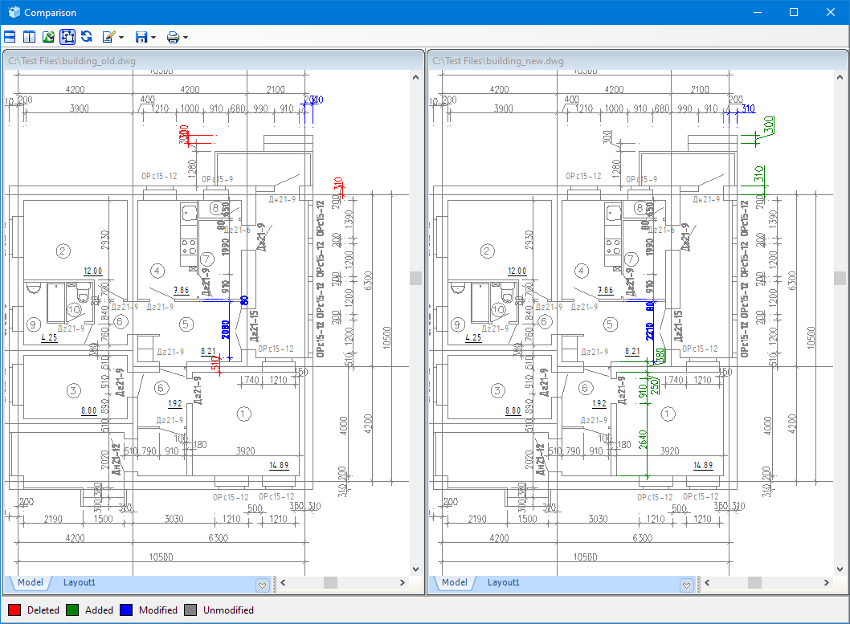Screen dimensions: 850x624
Task: Minimize the Comparison window
Action: (x=758, y=12)
